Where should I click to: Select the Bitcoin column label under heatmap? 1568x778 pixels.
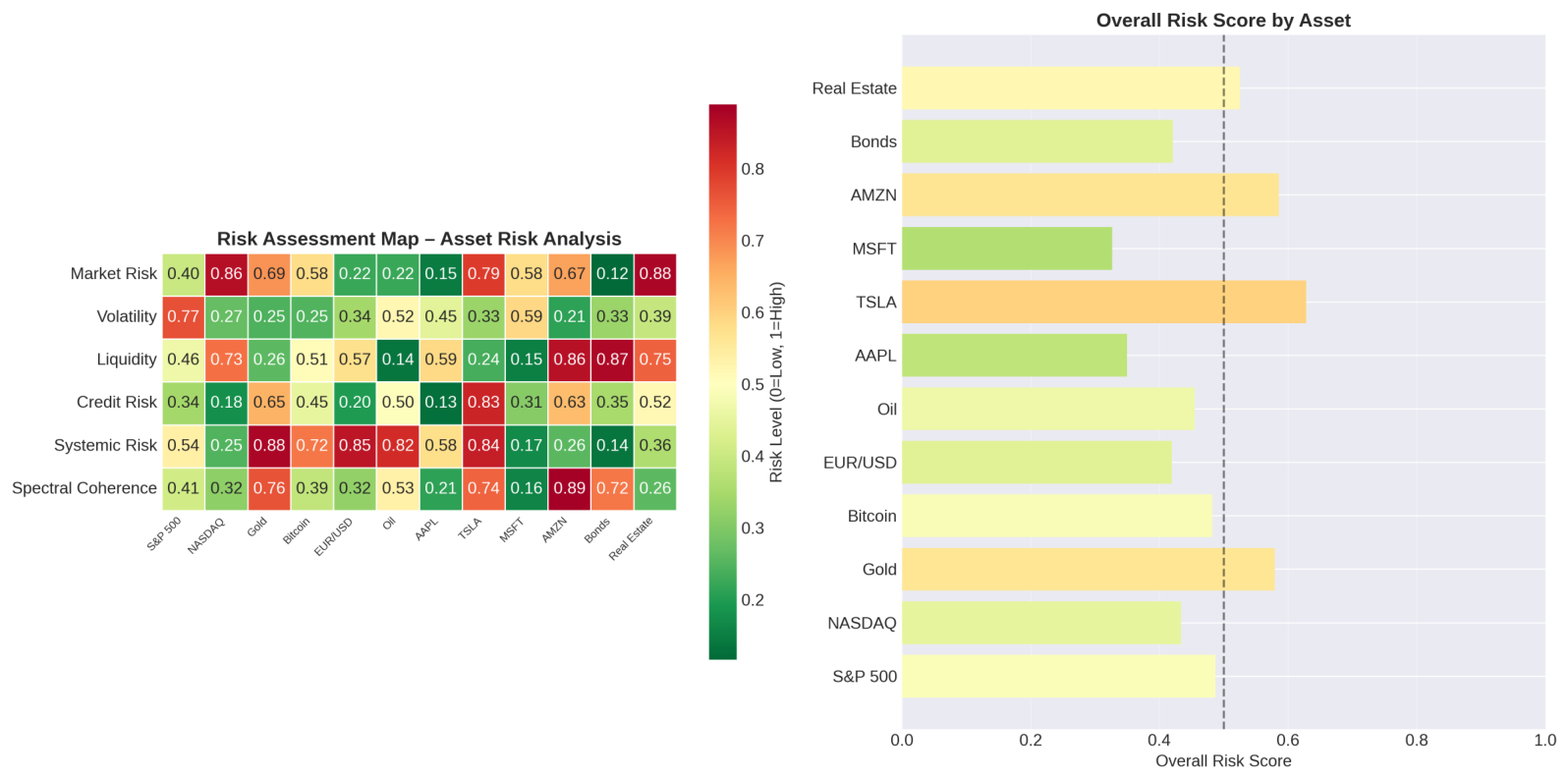tap(297, 531)
